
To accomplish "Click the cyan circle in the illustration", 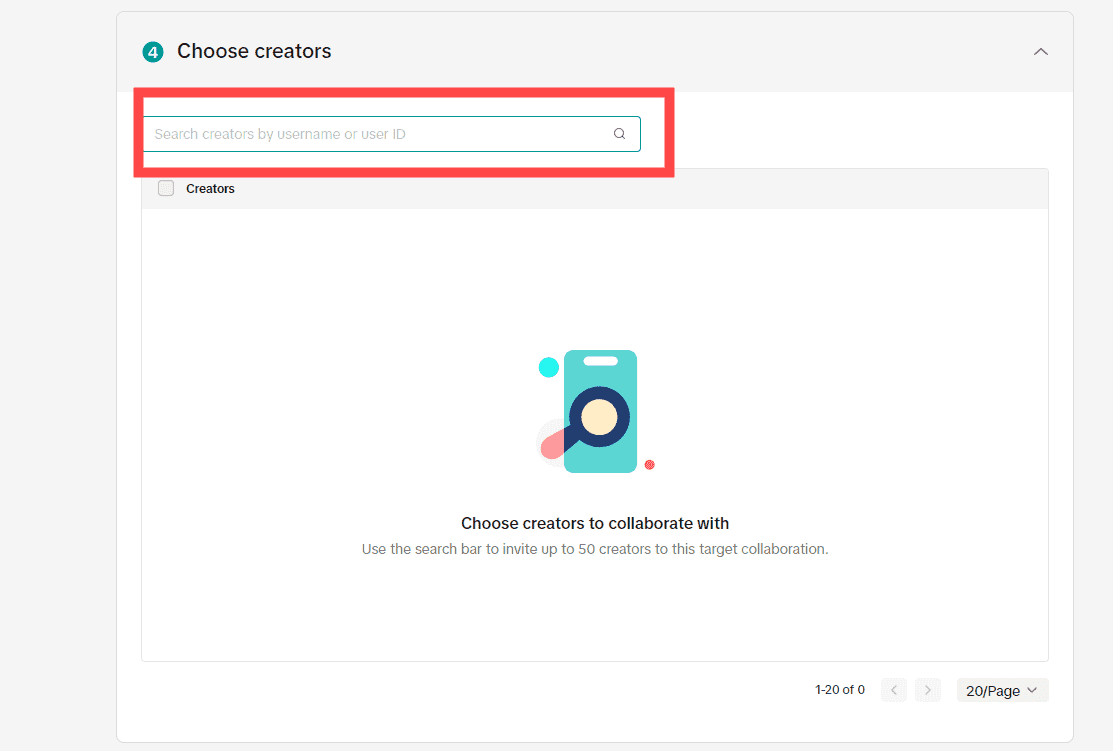I will (x=549, y=367).
